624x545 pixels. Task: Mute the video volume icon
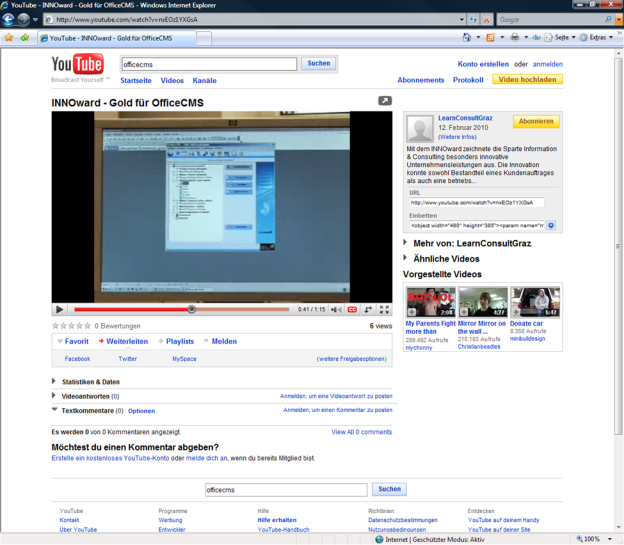[x=336, y=309]
